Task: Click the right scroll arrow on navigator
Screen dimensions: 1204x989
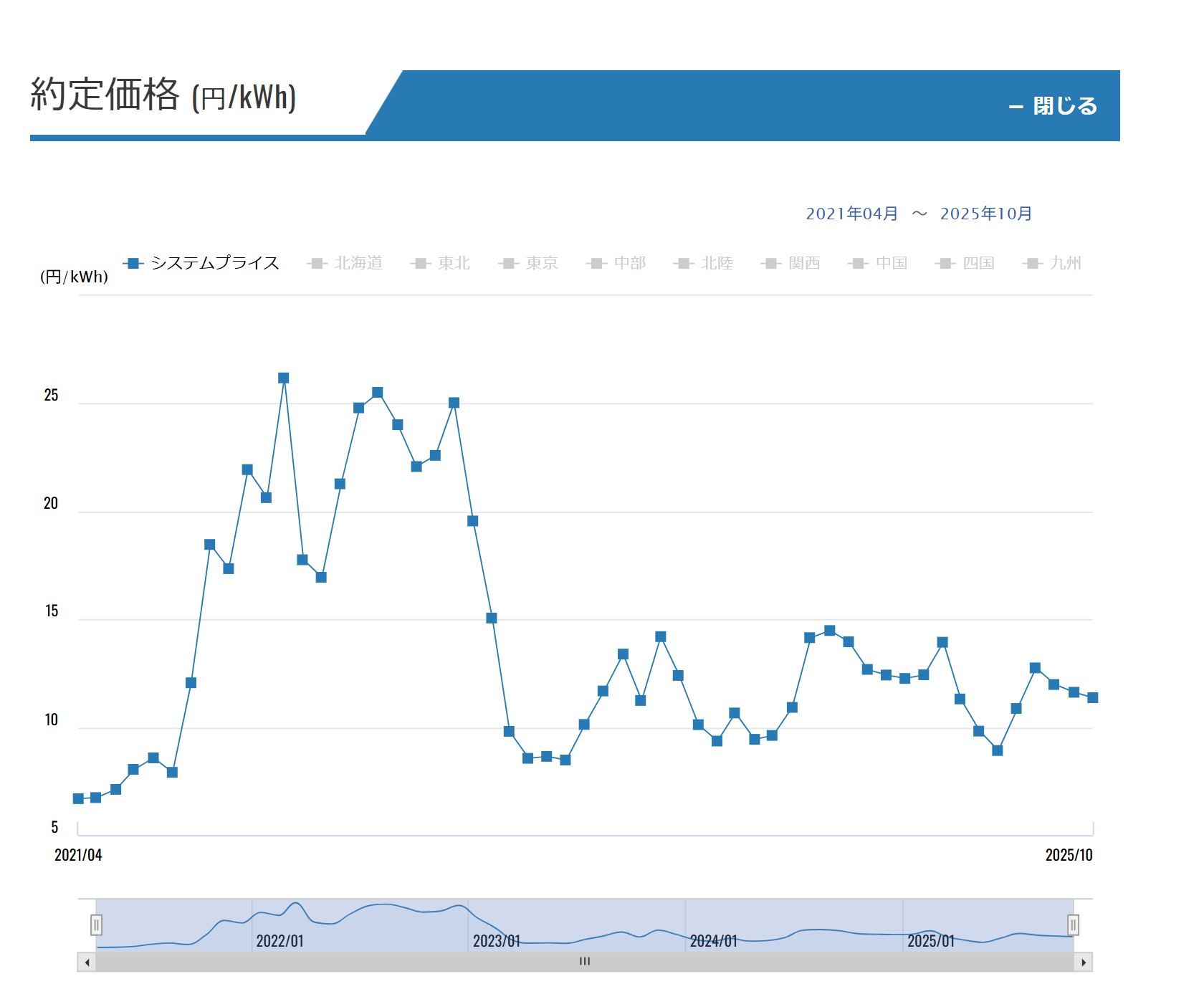Action: point(1083,962)
